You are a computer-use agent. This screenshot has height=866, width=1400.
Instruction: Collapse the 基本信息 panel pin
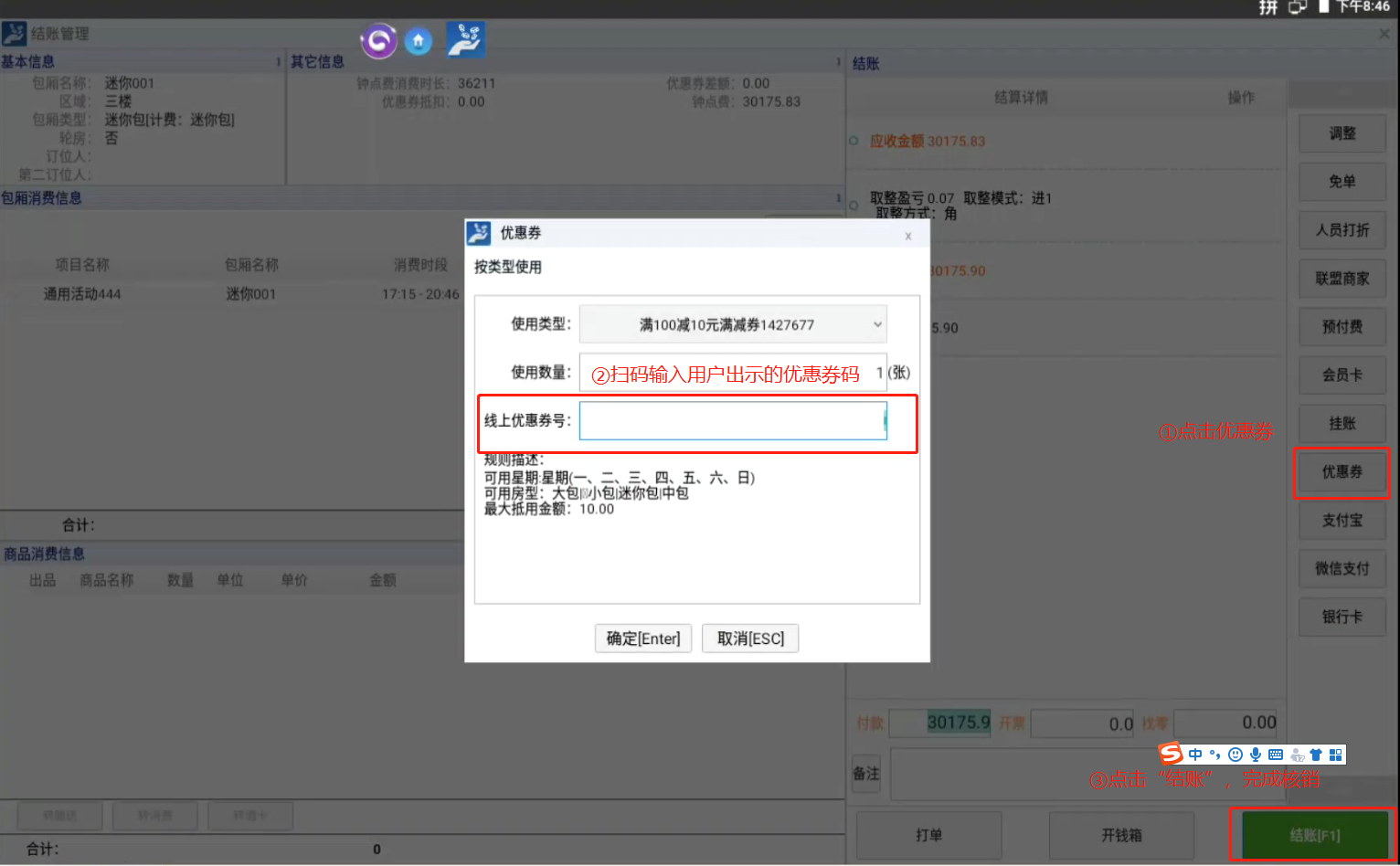278,62
